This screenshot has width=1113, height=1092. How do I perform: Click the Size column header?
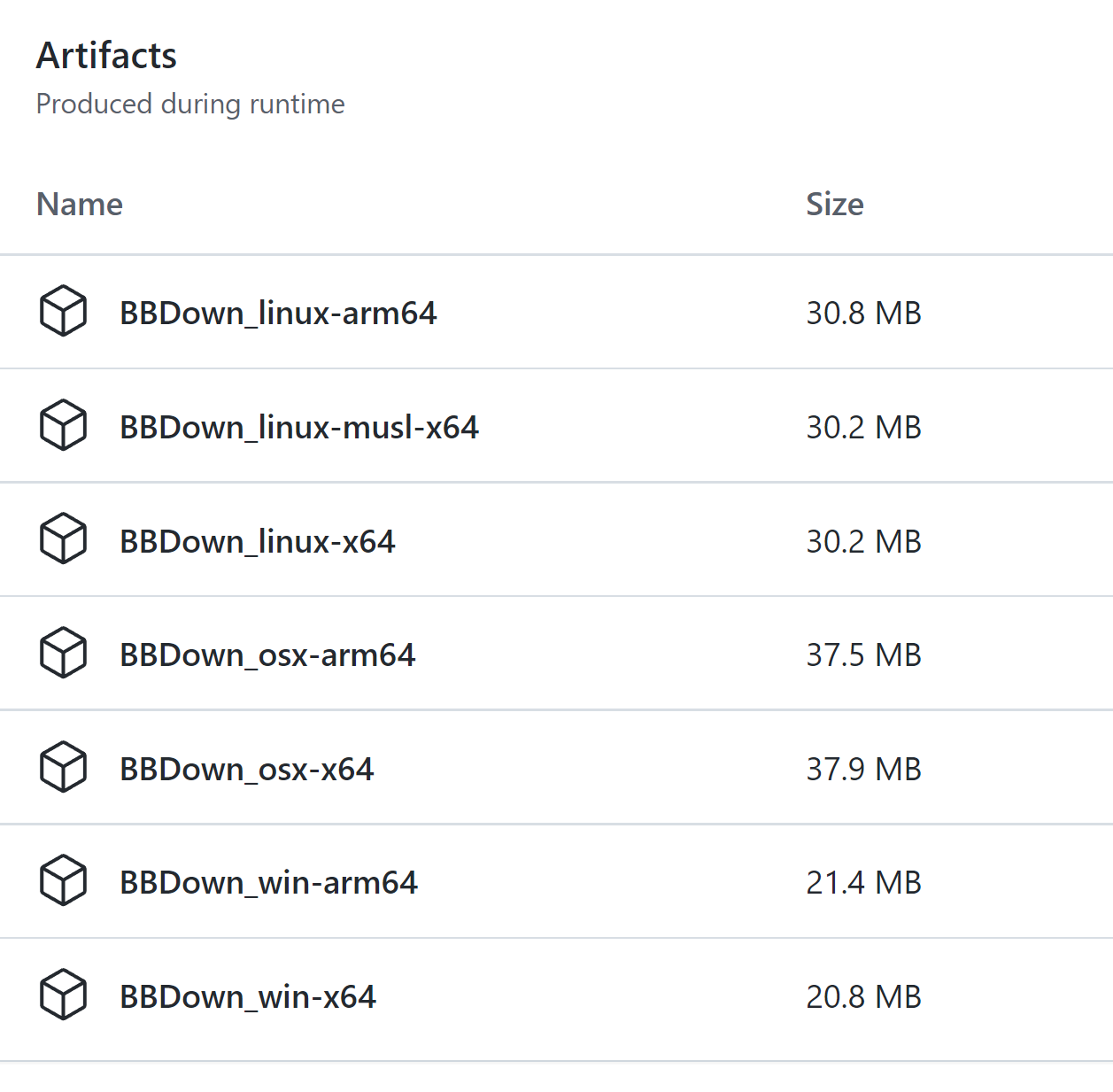(x=835, y=205)
